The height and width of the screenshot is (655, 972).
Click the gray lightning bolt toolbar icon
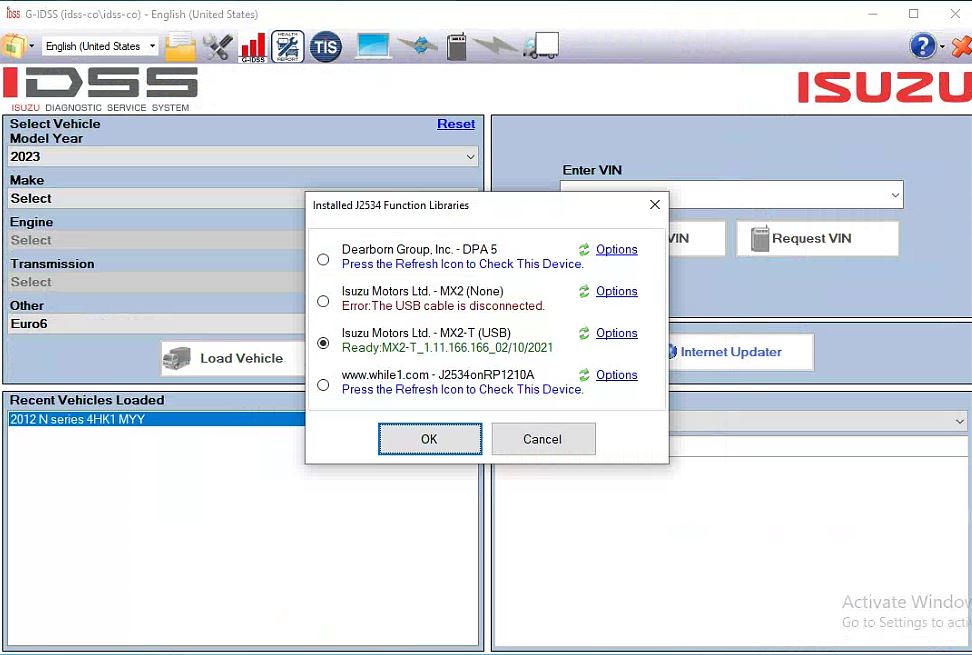point(495,45)
